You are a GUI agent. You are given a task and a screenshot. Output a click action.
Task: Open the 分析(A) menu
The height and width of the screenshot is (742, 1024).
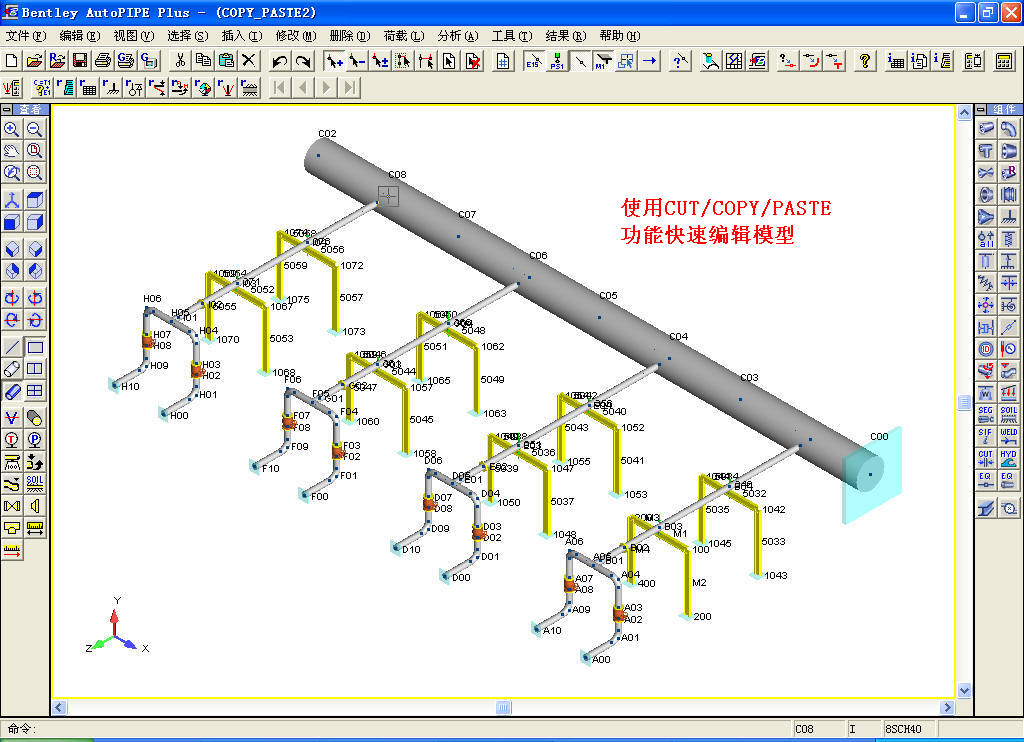(x=458, y=36)
